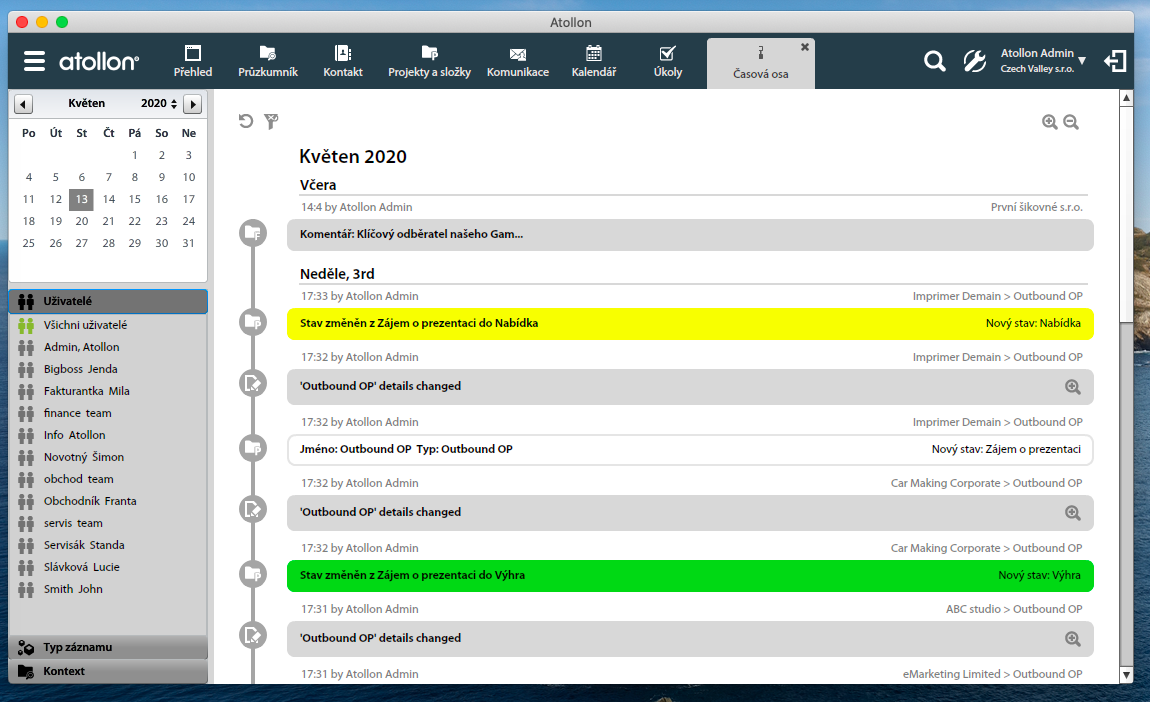Click the search magnifier icon
The image size is (1150, 702).
click(x=934, y=61)
